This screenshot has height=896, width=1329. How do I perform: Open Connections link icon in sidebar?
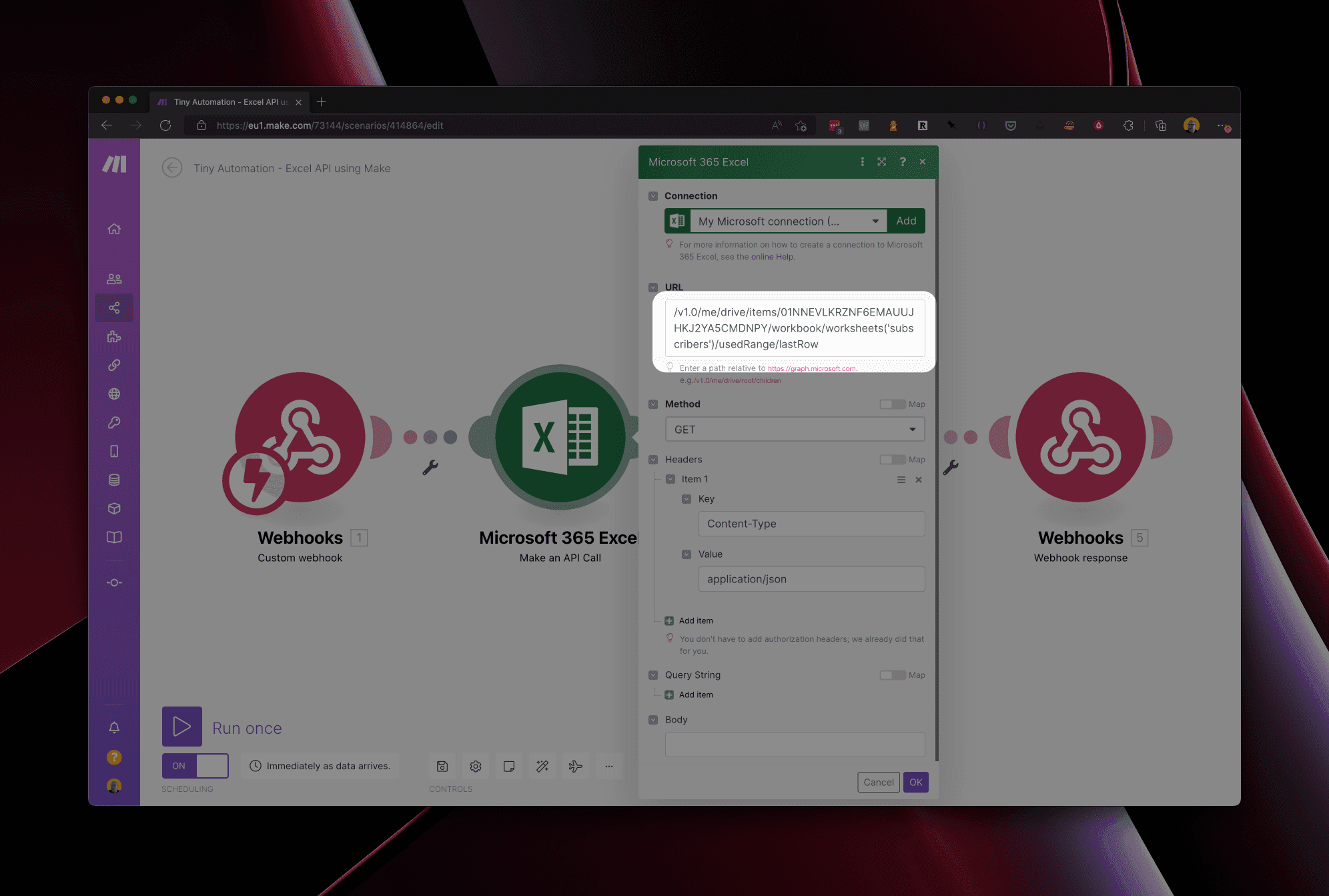(x=114, y=365)
